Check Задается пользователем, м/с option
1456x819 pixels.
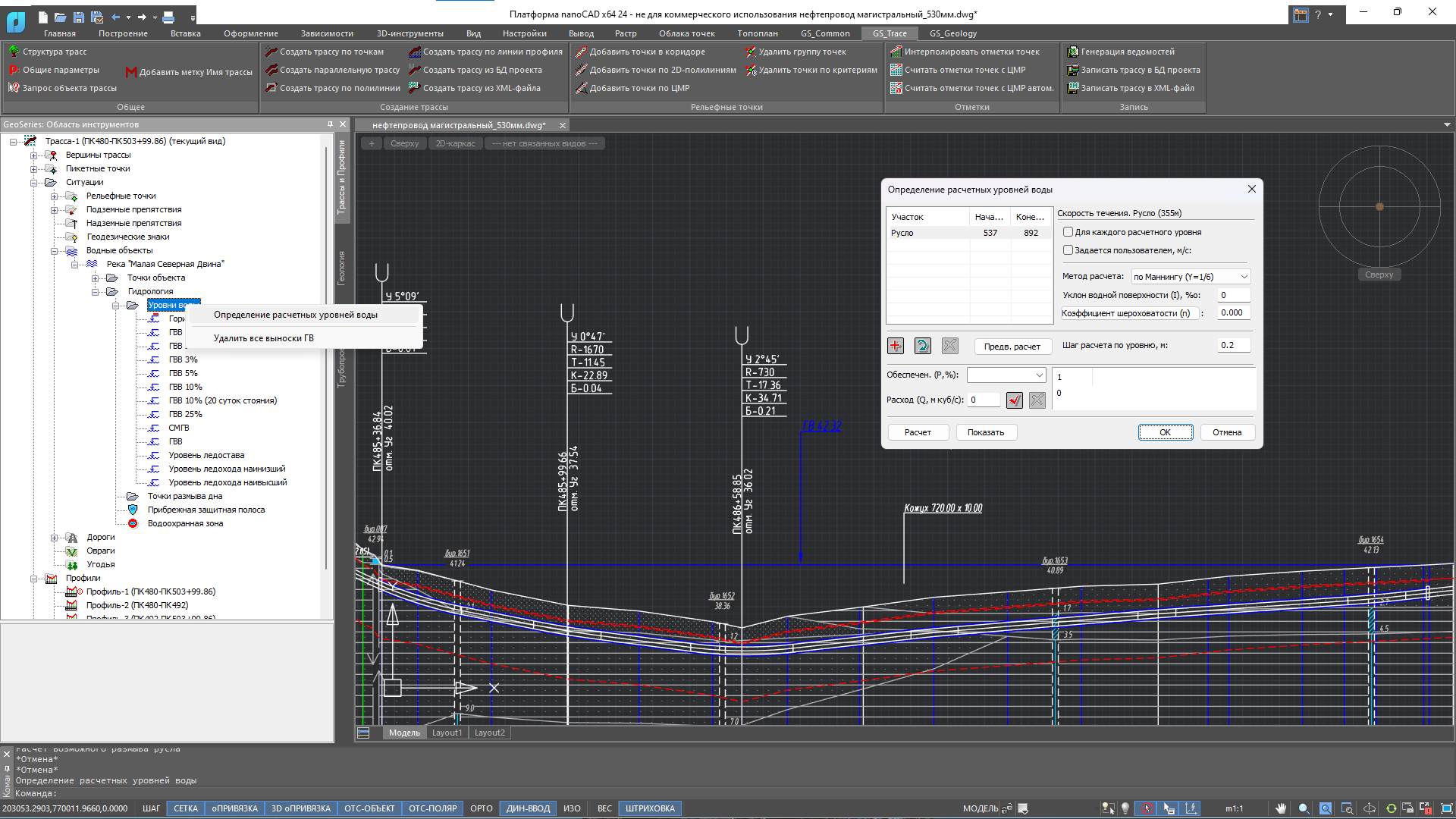click(x=1068, y=250)
